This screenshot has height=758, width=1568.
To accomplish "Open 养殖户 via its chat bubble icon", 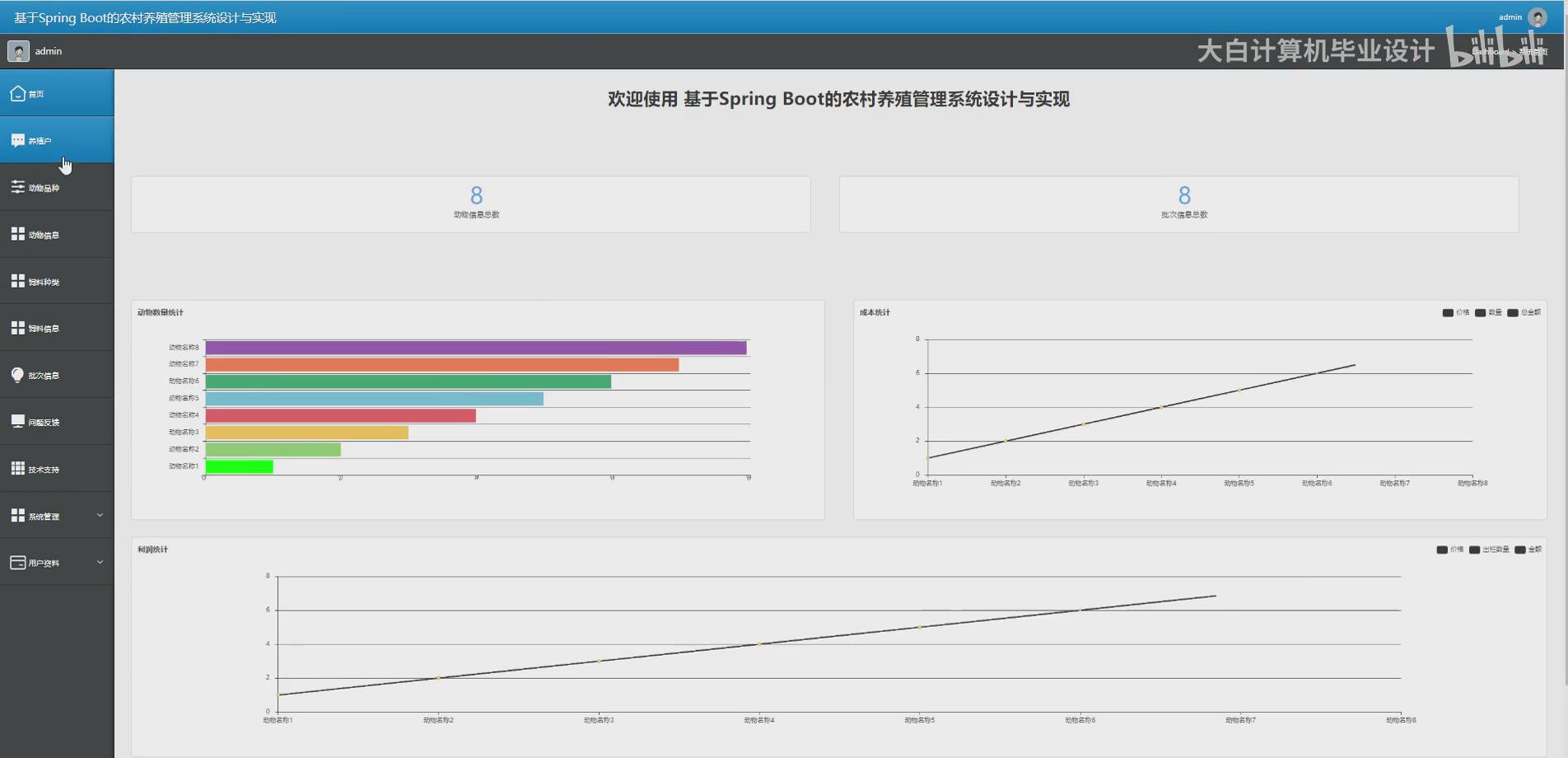I will (x=18, y=140).
